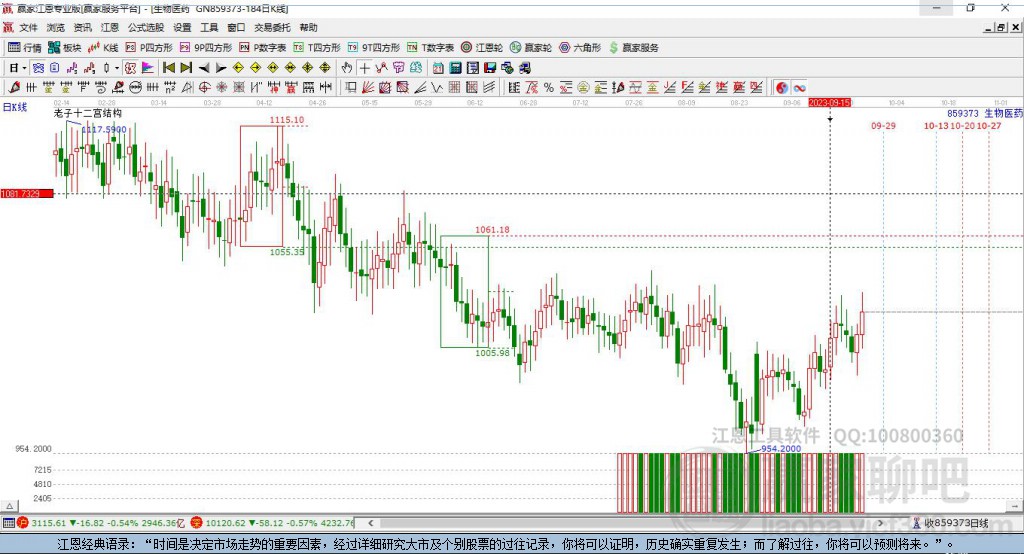Viewport: 1024px width, 554px height.
Task: Open the P四方形 tool
Action: (x=148, y=48)
